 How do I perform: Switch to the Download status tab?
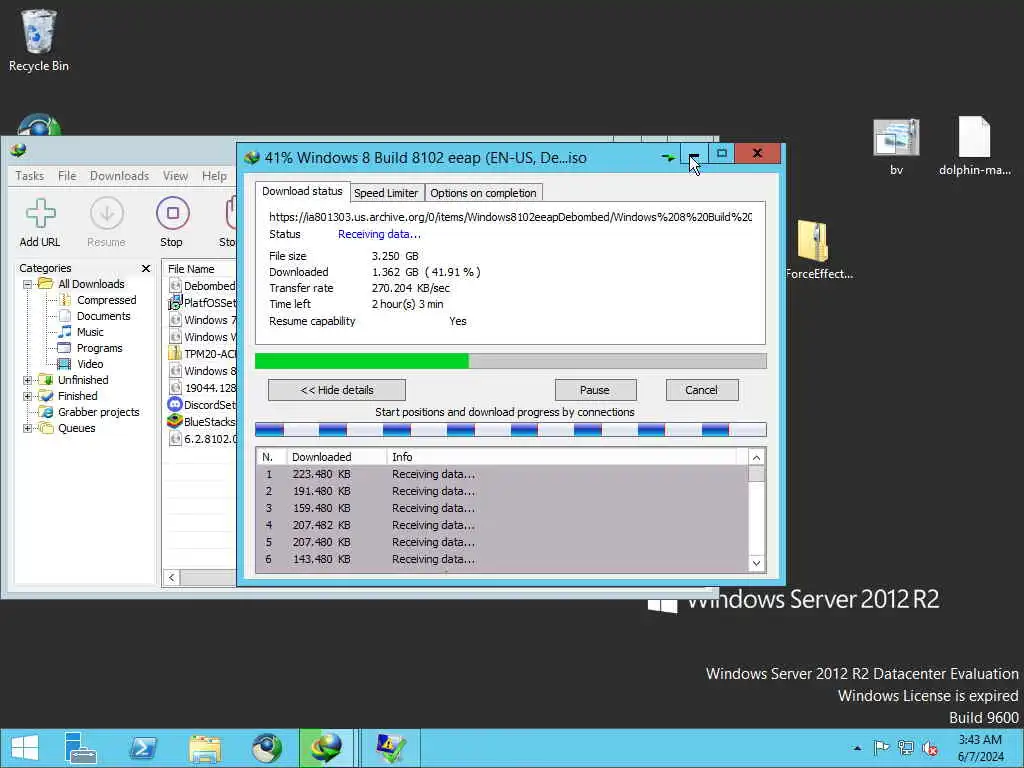(x=302, y=191)
